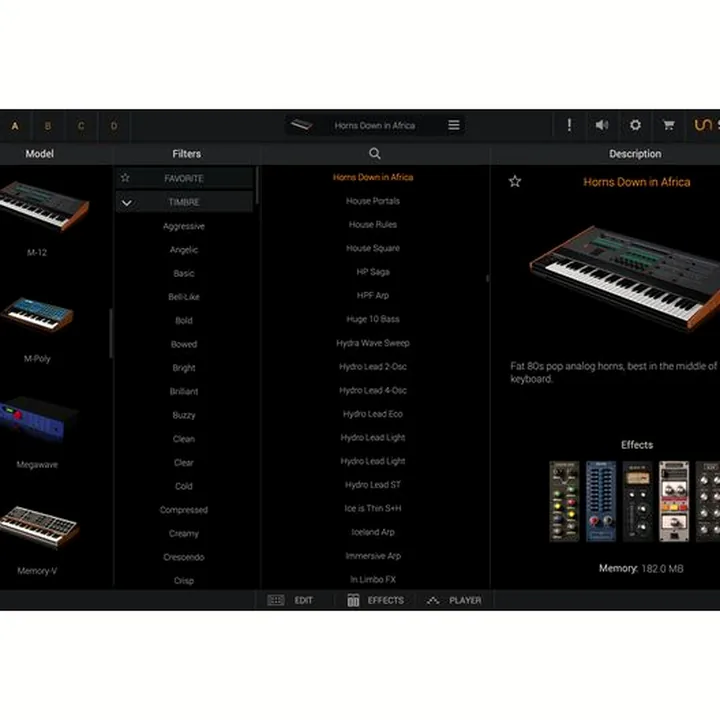Click the FAVORITE filter button
Screen dimensions: 720x720
click(184, 178)
